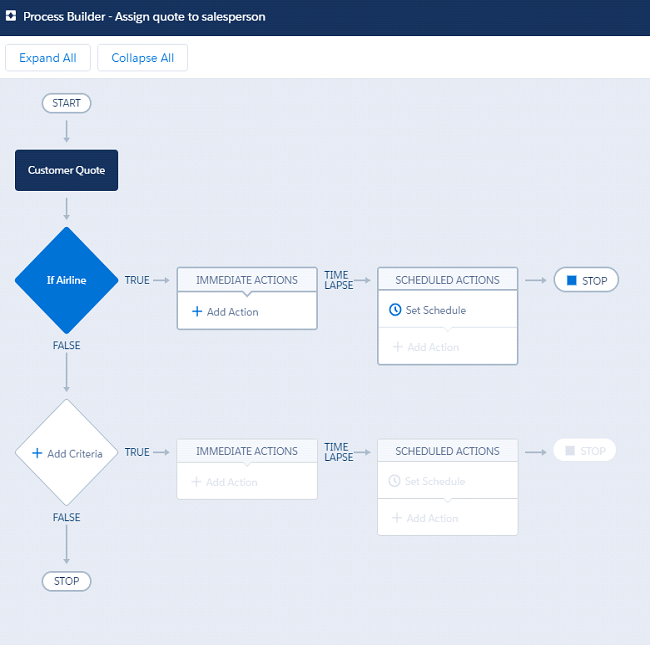Screen dimensions: 650x645
Task: Click dimmed Set Schedule in second Scheduled Actions
Action: (427, 481)
